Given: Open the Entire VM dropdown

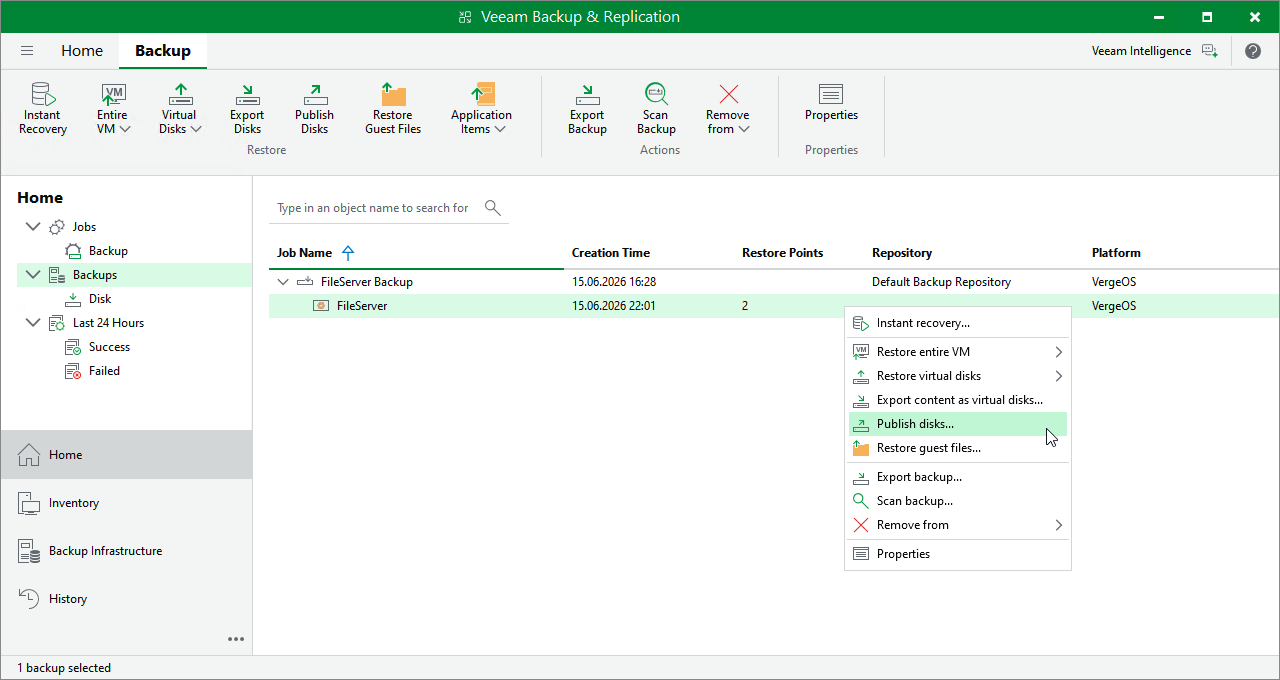Looking at the screenshot, I should [113, 109].
